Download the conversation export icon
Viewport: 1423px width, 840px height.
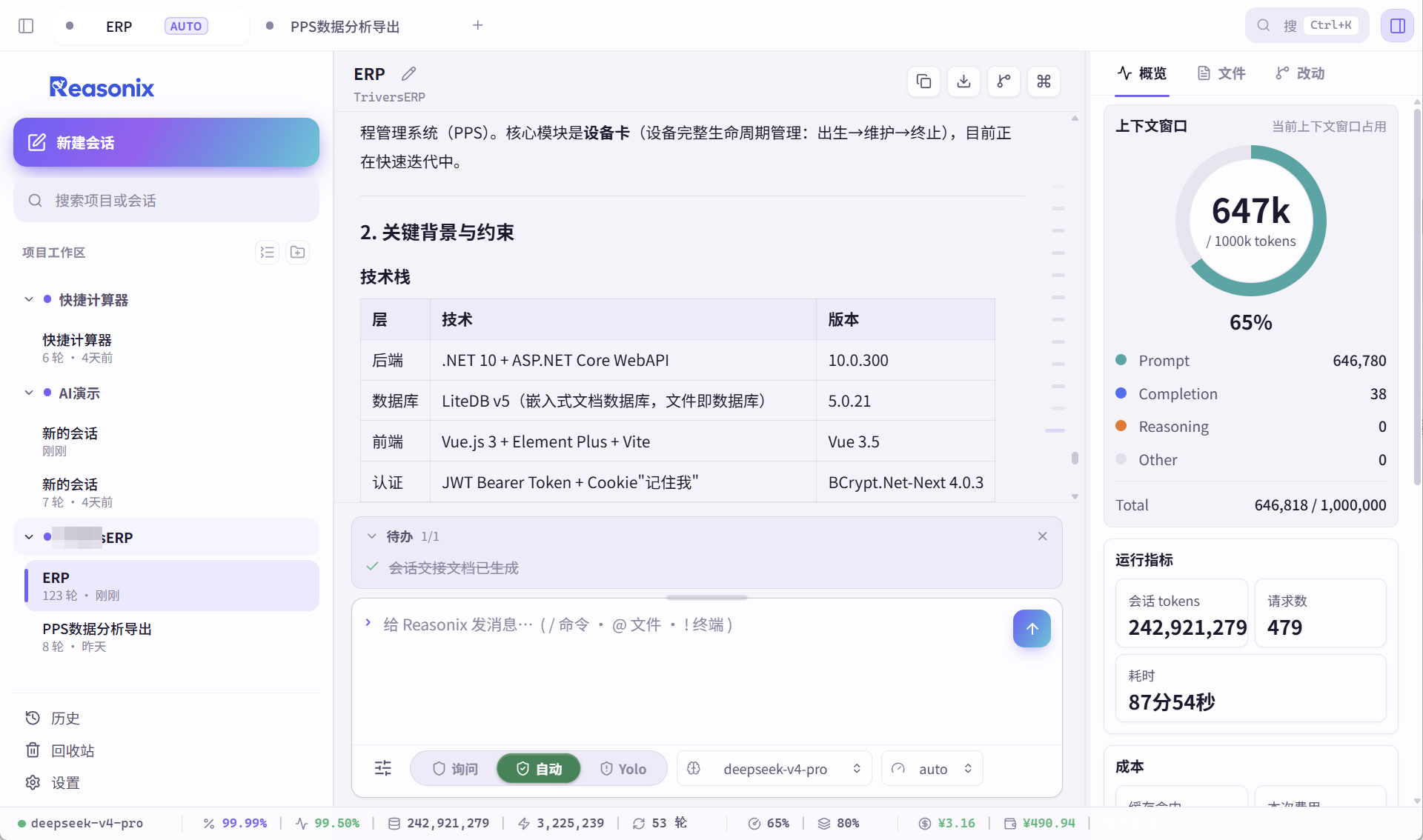963,81
